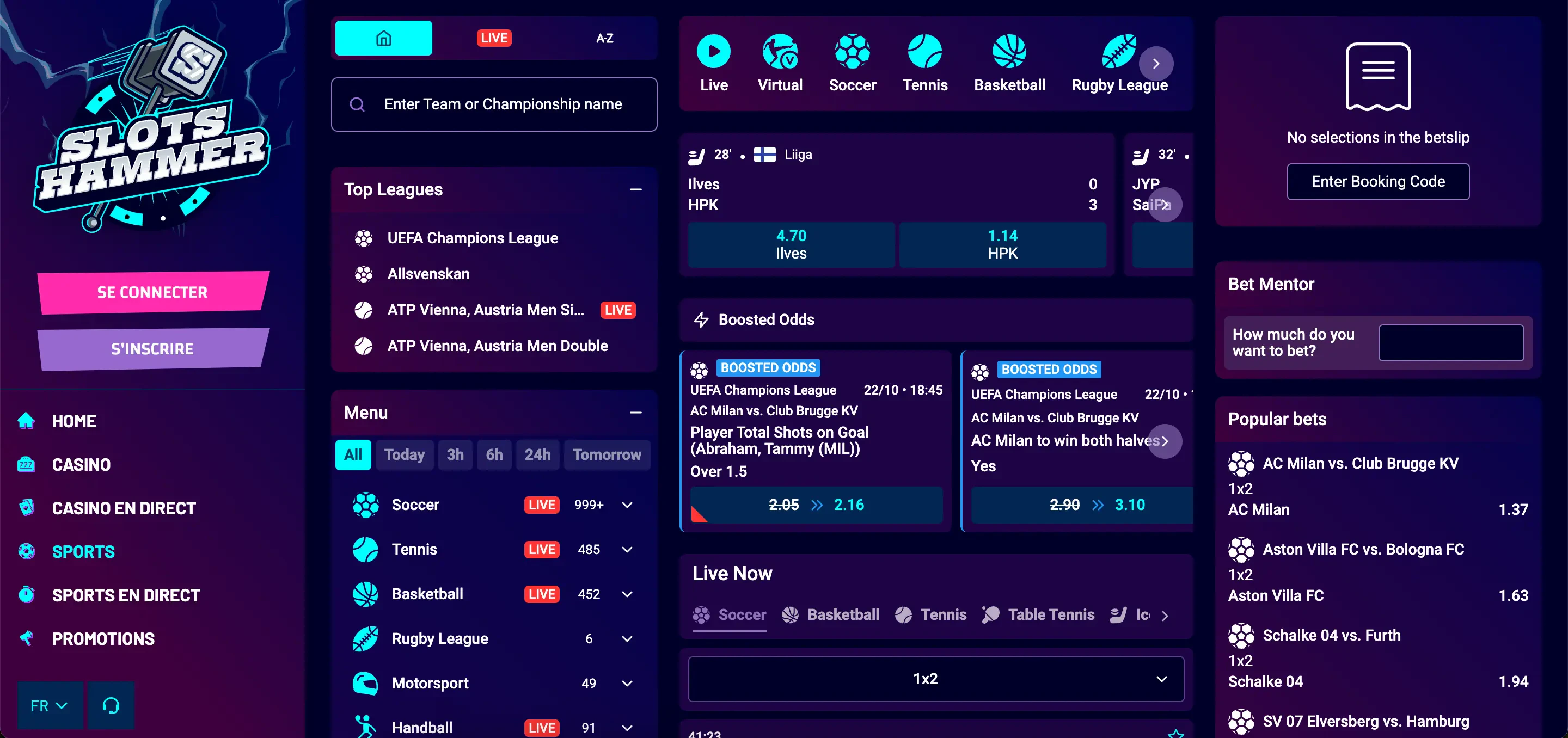The width and height of the screenshot is (1568, 738).
Task: Open the 1x2 market dropdown
Action: coord(936,679)
